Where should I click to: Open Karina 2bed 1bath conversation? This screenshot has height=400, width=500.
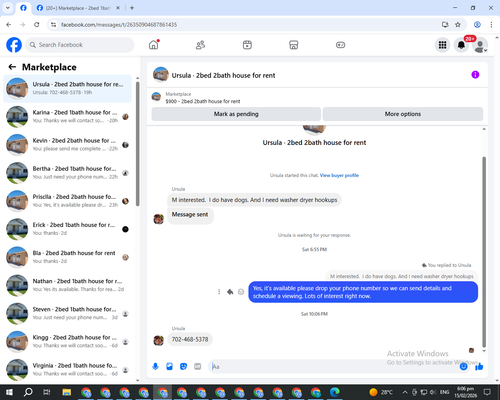pos(67,117)
